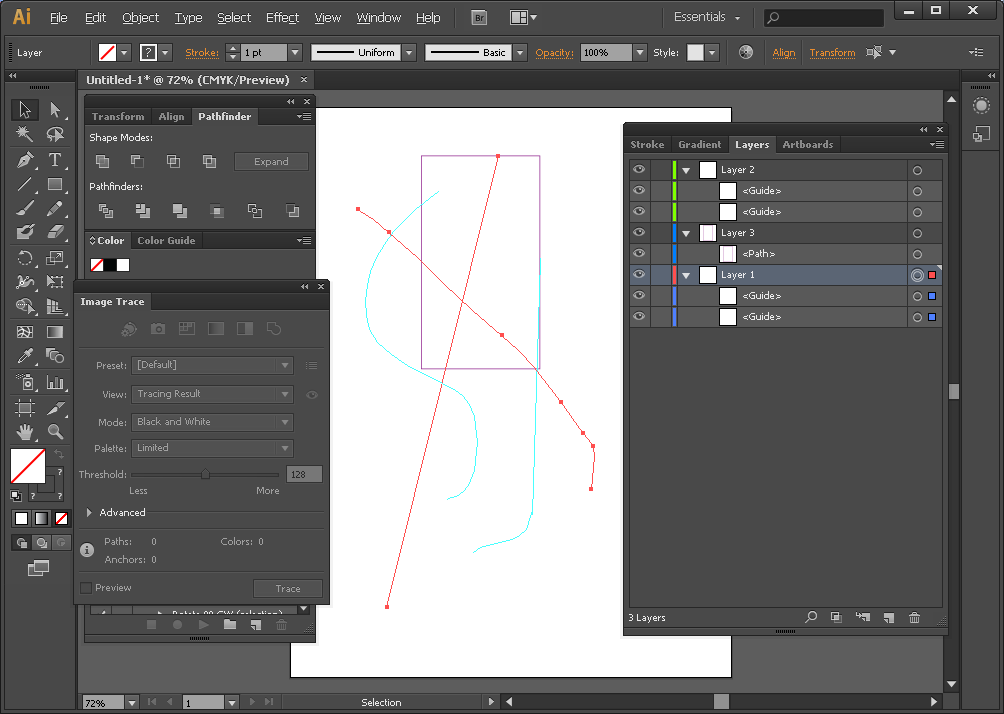Open Adobe Bridge from the Br icon
The width and height of the screenshot is (1004, 714).
pos(479,18)
